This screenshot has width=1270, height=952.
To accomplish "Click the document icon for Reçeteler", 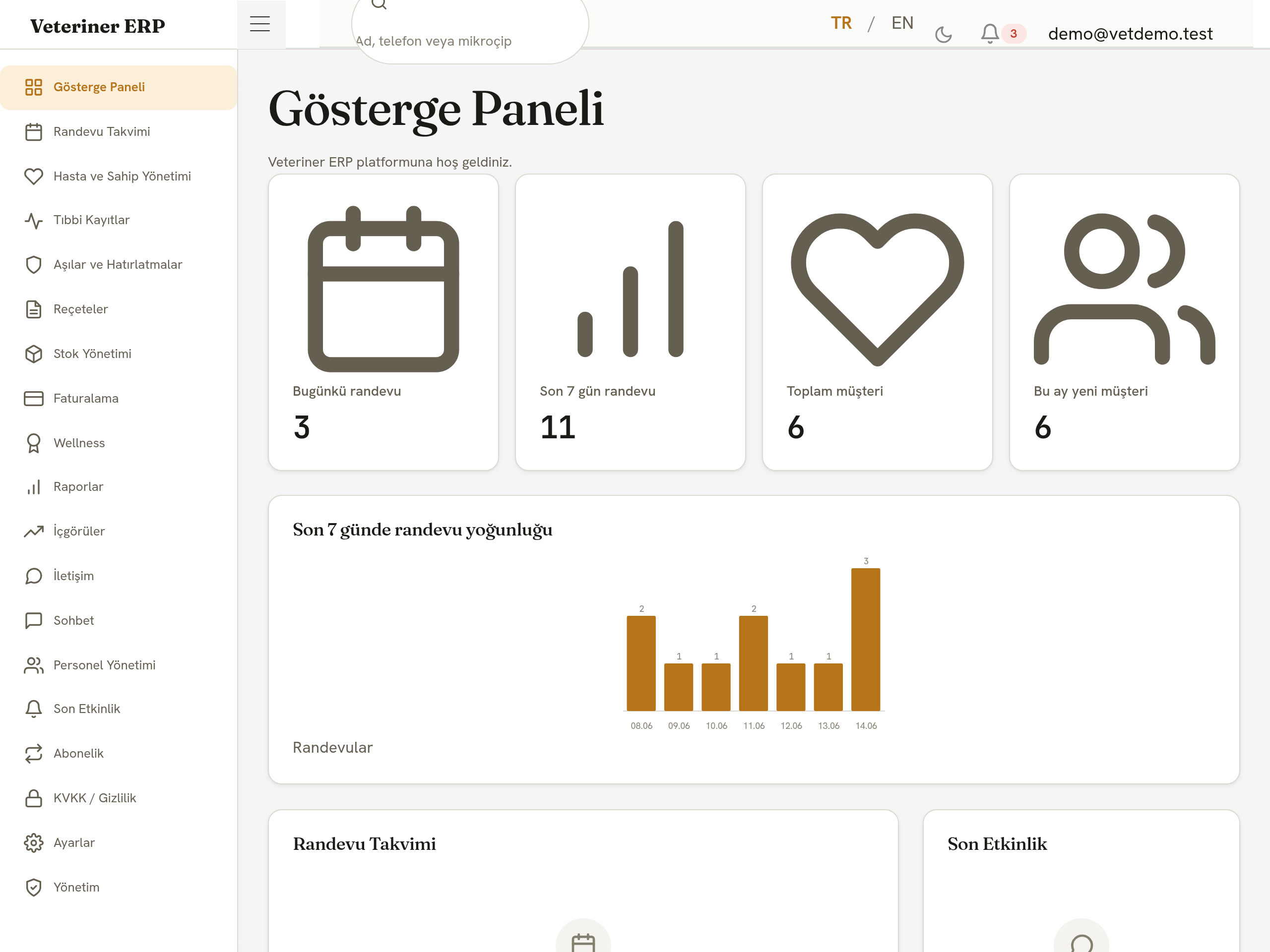I will [34, 309].
